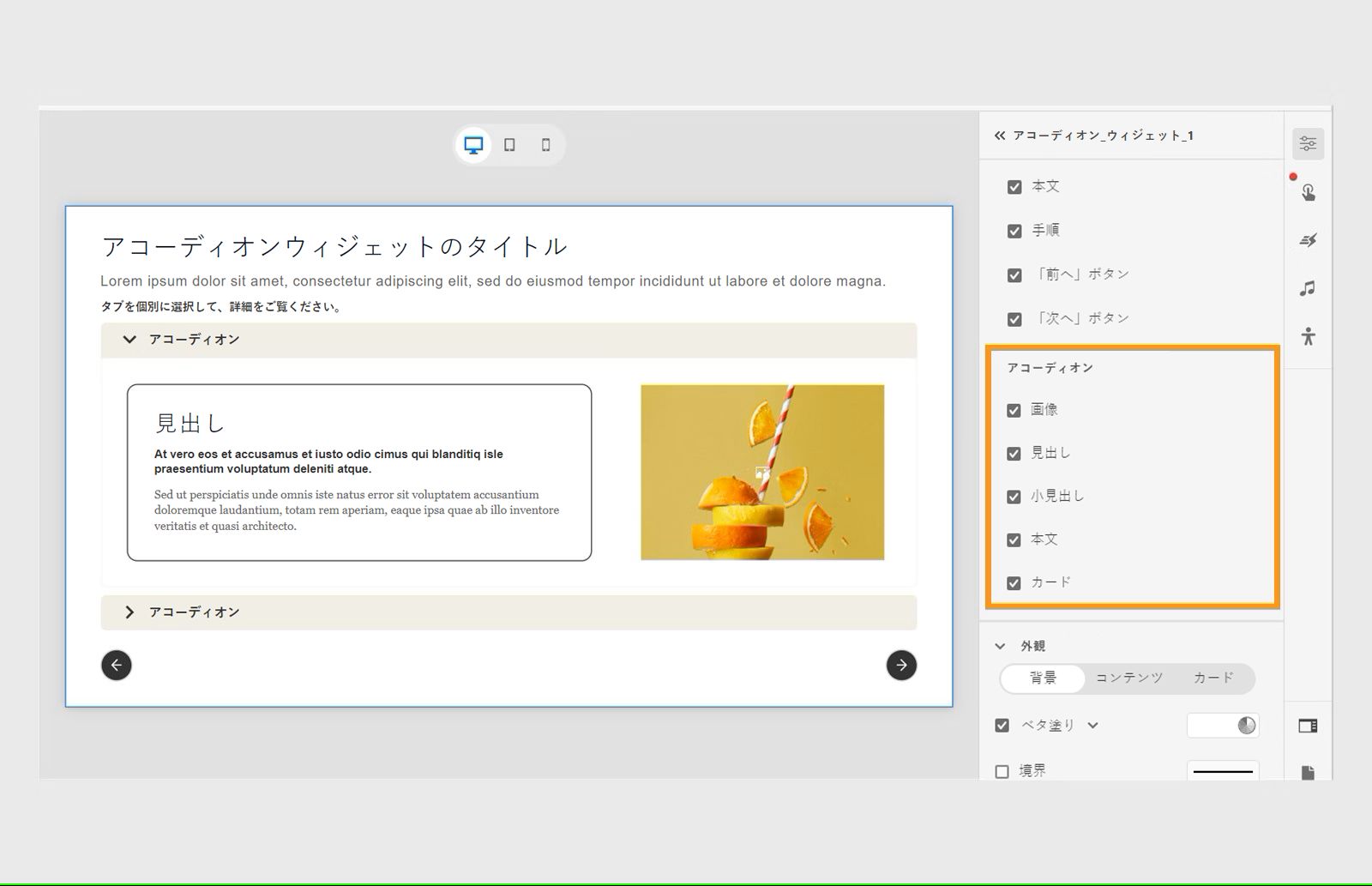Image resolution: width=1372 pixels, height=886 pixels.
Task: Go to previous slide with left arrow
Action: pos(117,665)
